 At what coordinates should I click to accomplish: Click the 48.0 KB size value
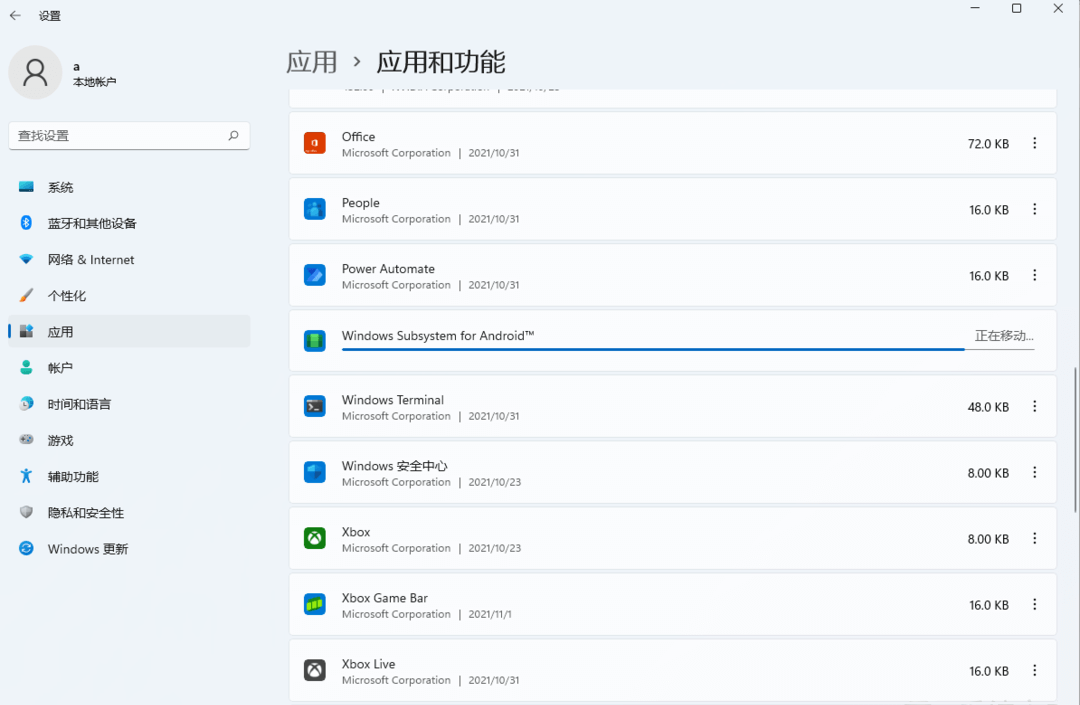coord(988,407)
